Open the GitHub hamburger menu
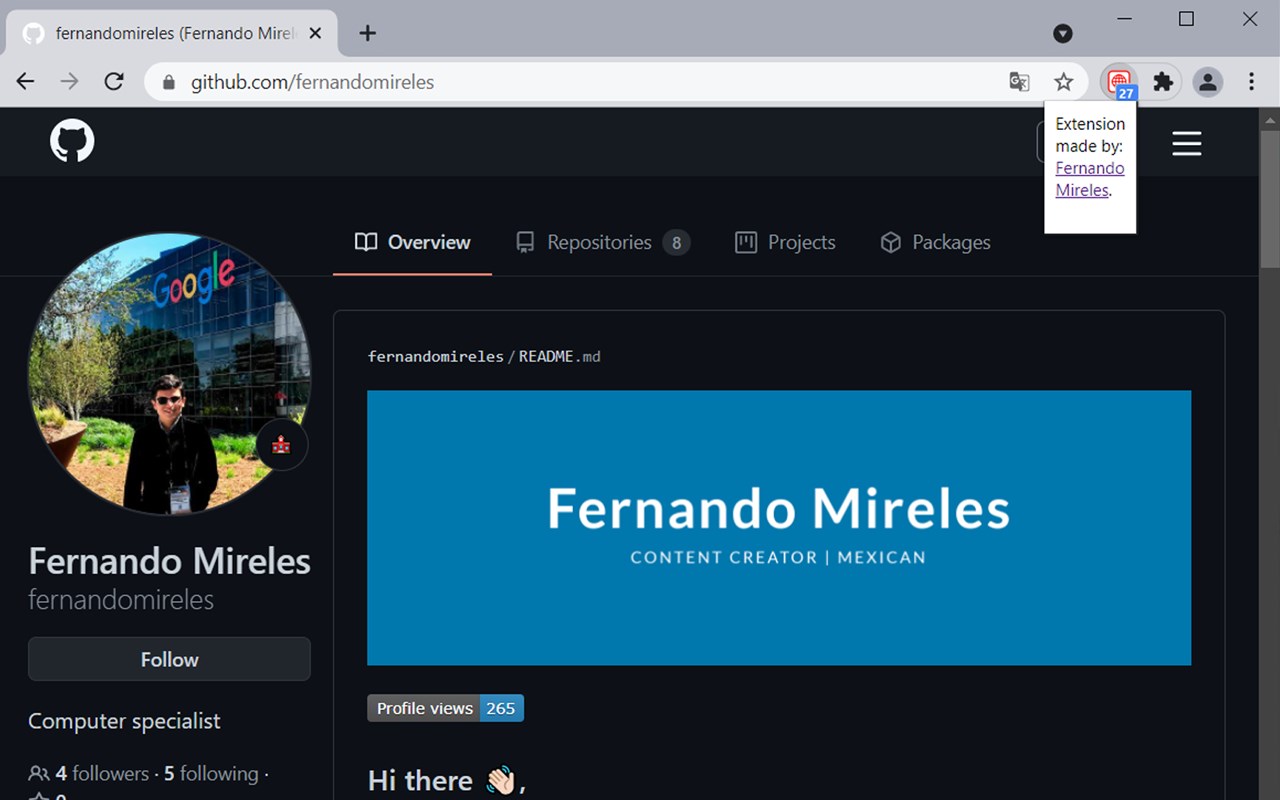The image size is (1280, 800). (1187, 144)
